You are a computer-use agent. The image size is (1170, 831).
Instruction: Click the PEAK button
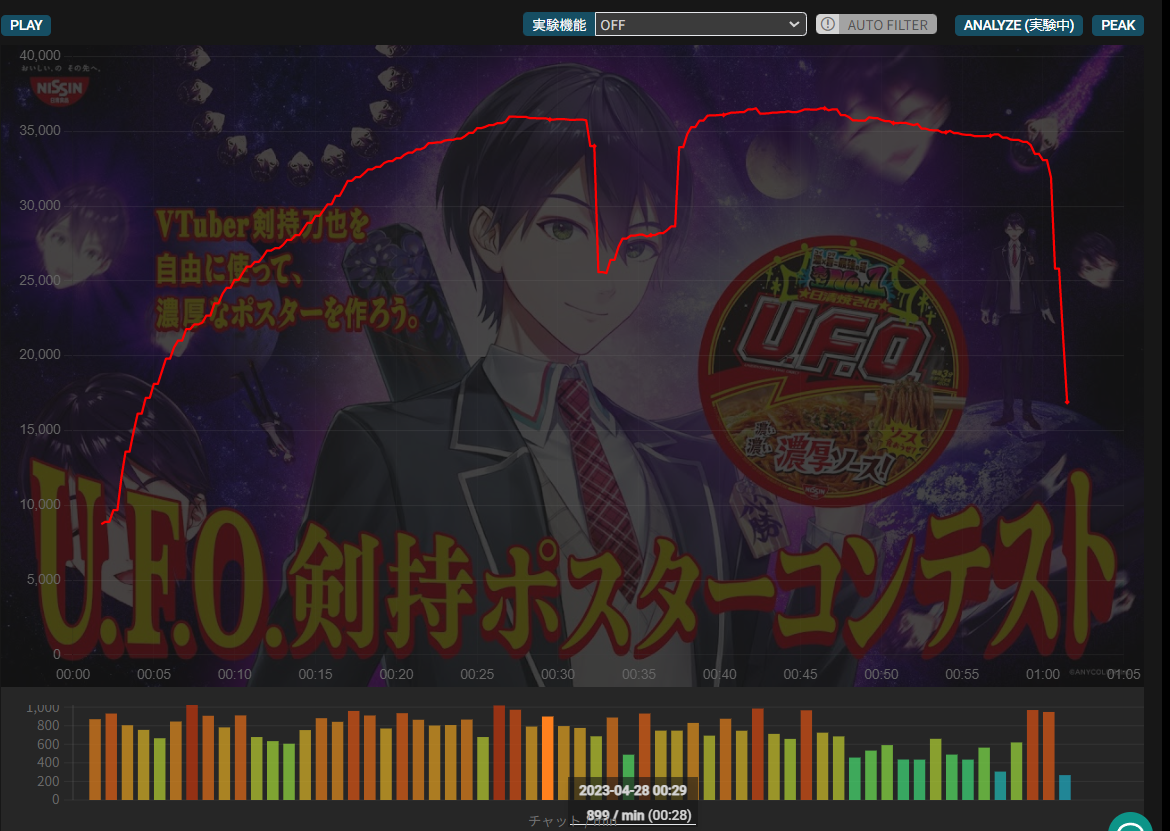tap(1118, 25)
